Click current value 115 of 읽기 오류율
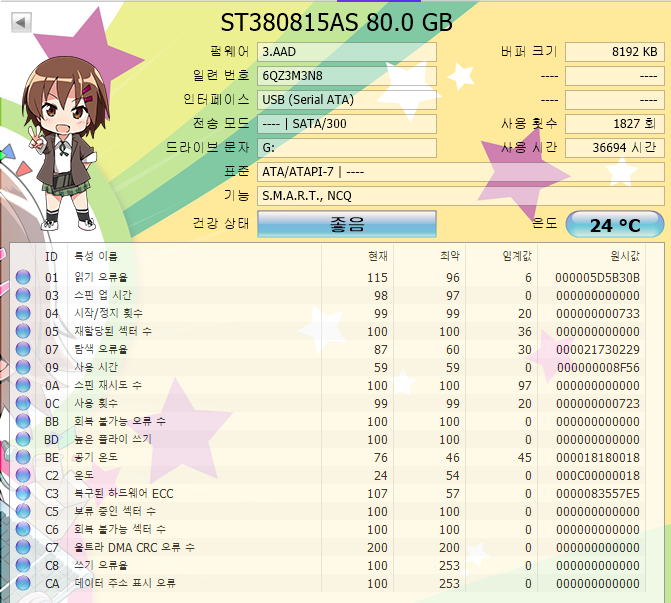This screenshot has height=603, width=671. click(x=377, y=277)
